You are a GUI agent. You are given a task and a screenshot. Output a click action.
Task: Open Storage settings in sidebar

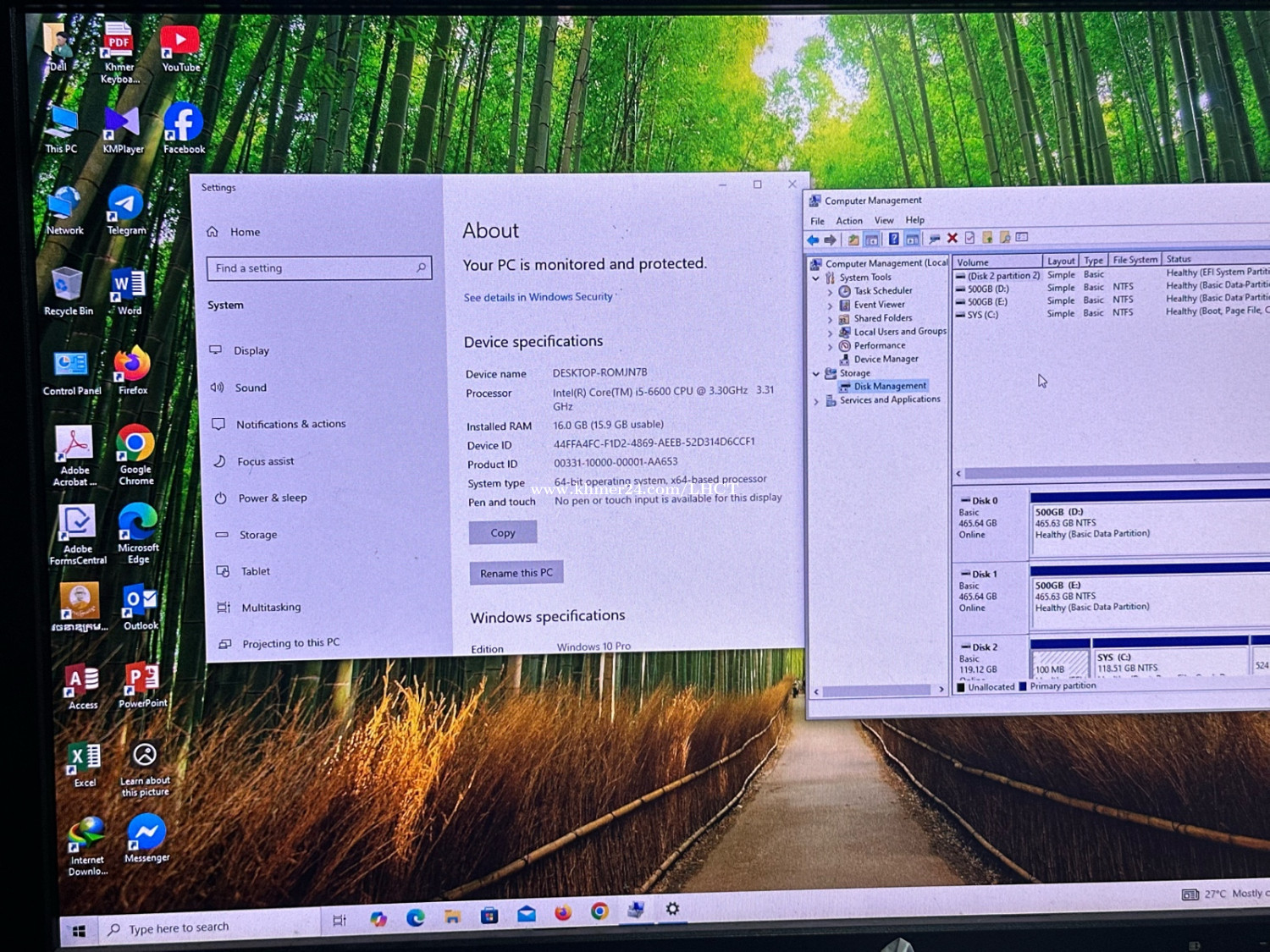tap(246, 535)
